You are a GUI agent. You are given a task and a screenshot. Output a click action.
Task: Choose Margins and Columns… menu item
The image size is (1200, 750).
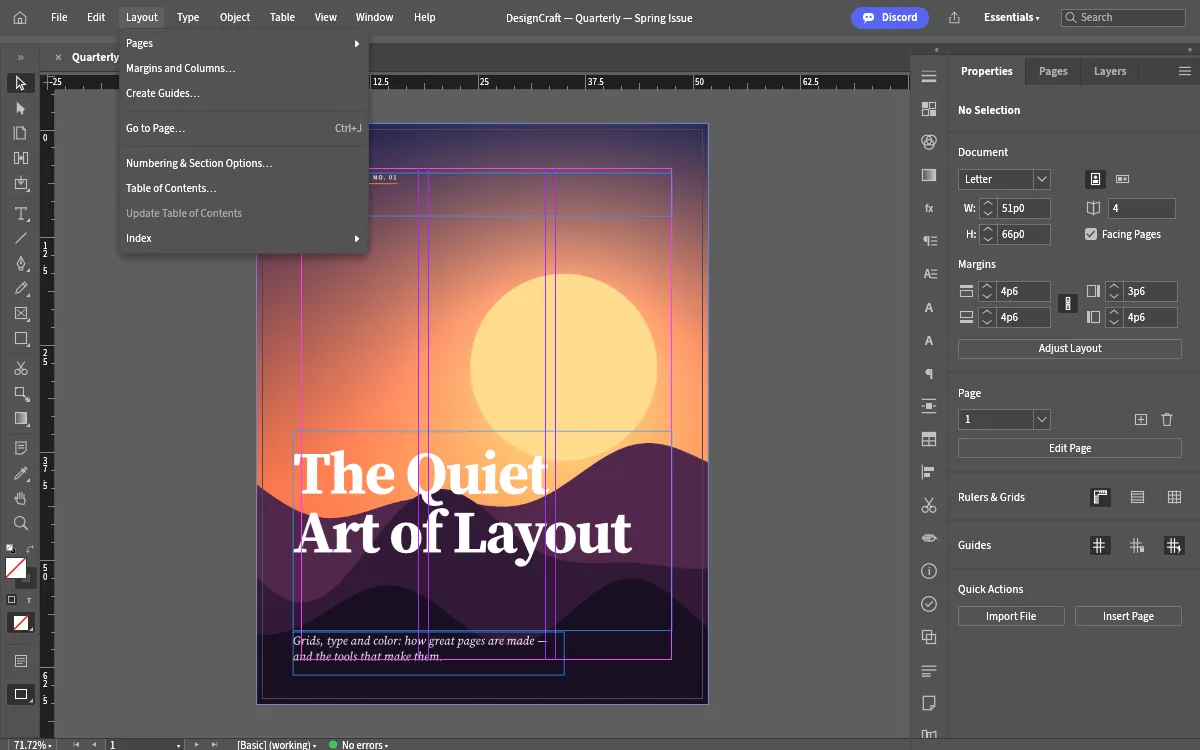click(243, 68)
